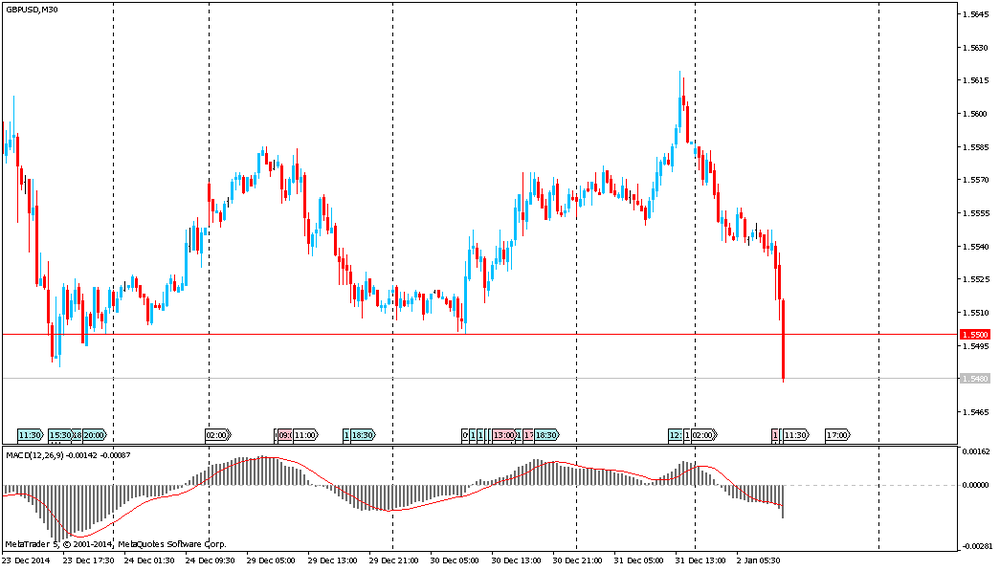This screenshot has width=1000, height=571.
Task: Open the 11:00 economic event marker
Action: pyautogui.click(x=305, y=435)
